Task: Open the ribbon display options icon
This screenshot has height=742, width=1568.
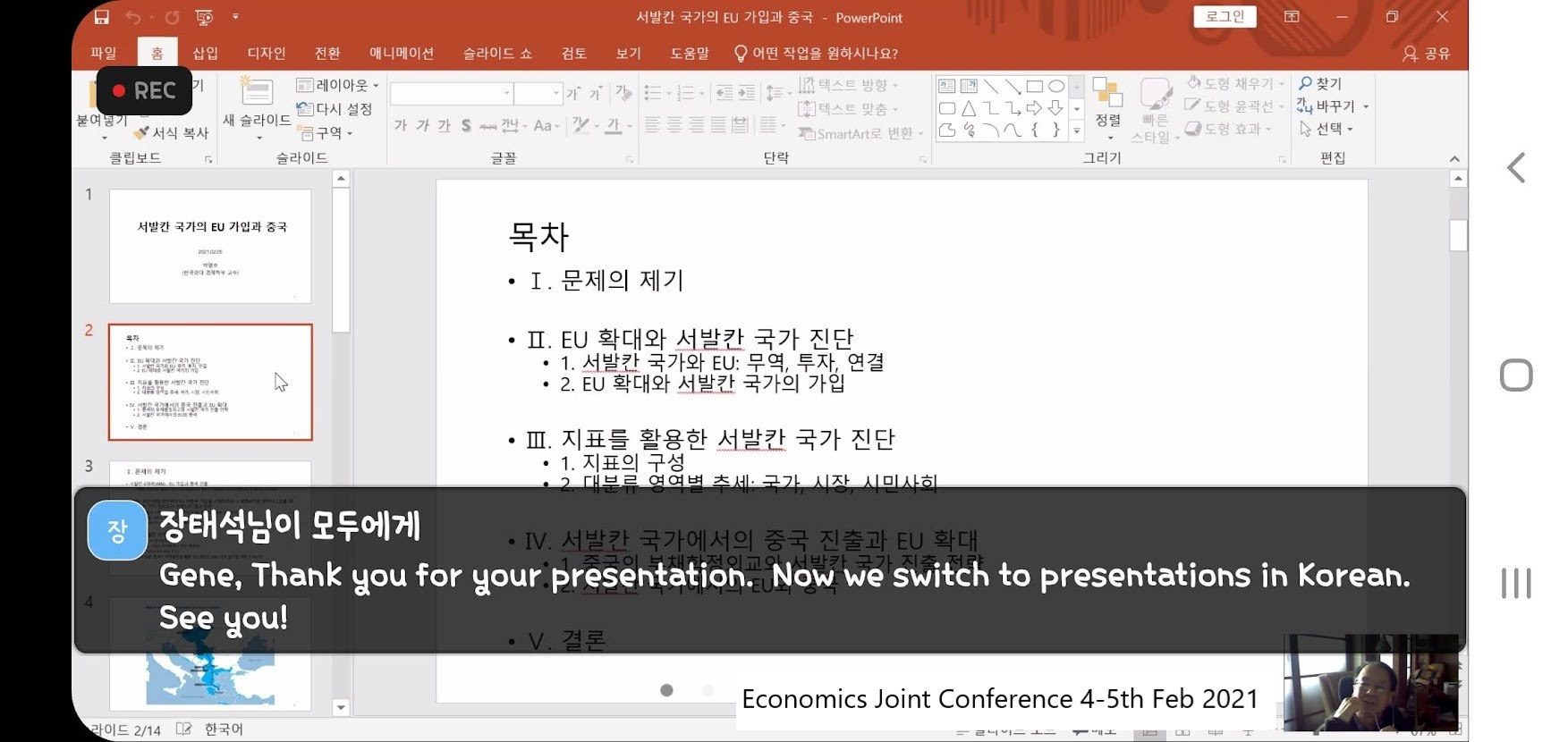Action: pos(1292,17)
